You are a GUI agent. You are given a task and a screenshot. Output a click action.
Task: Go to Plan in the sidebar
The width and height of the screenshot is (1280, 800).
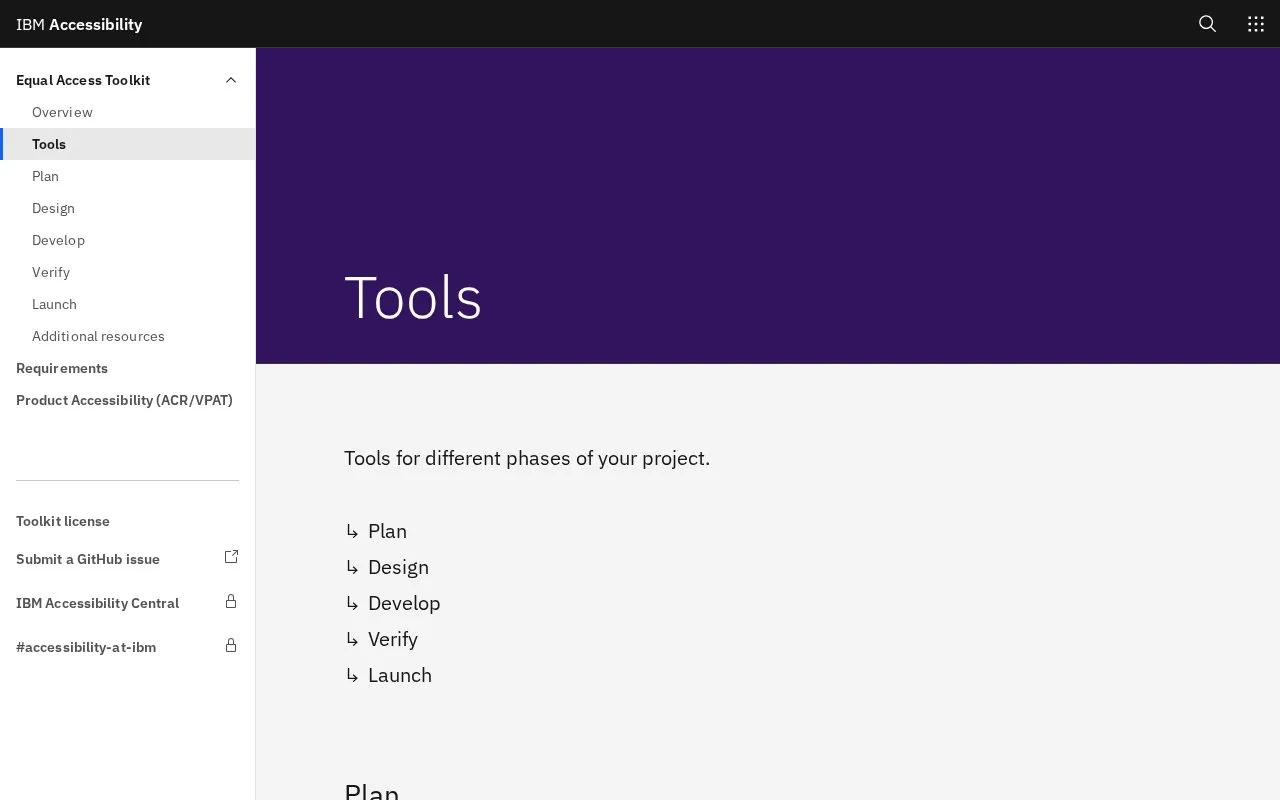pyautogui.click(x=128, y=176)
